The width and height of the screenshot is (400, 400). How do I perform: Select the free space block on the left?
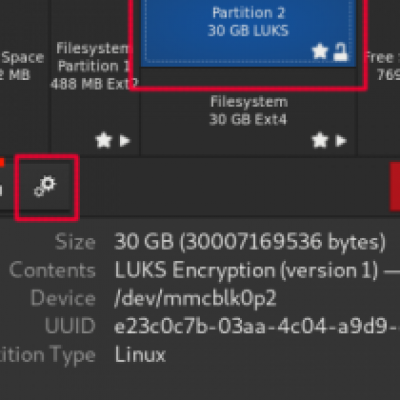pyautogui.click(x=25, y=78)
